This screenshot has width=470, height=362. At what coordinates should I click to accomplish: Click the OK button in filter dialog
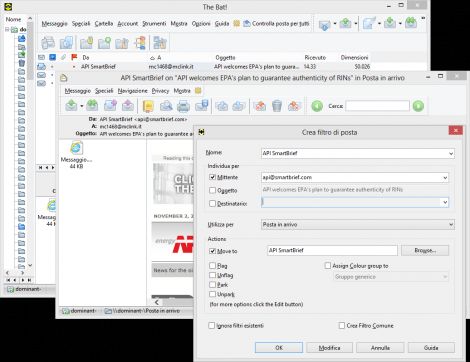click(x=279, y=347)
